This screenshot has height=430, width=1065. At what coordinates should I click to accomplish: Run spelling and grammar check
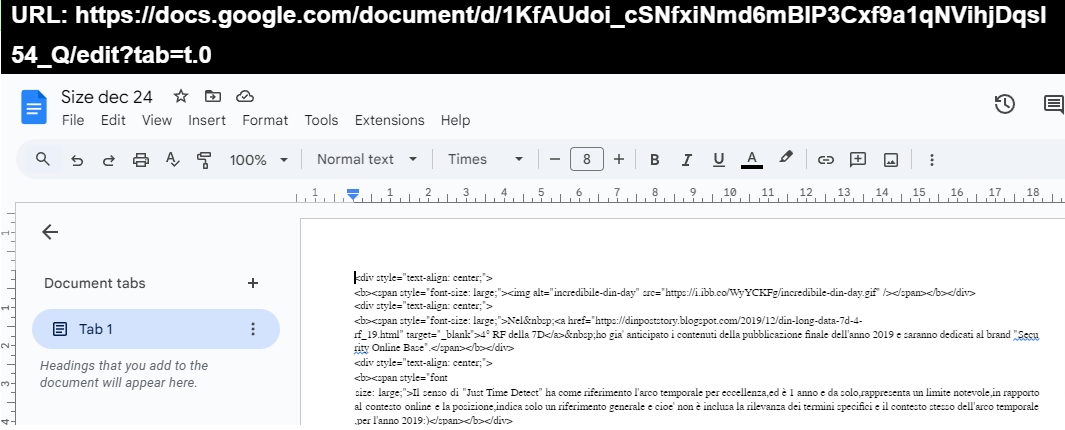pos(173,160)
